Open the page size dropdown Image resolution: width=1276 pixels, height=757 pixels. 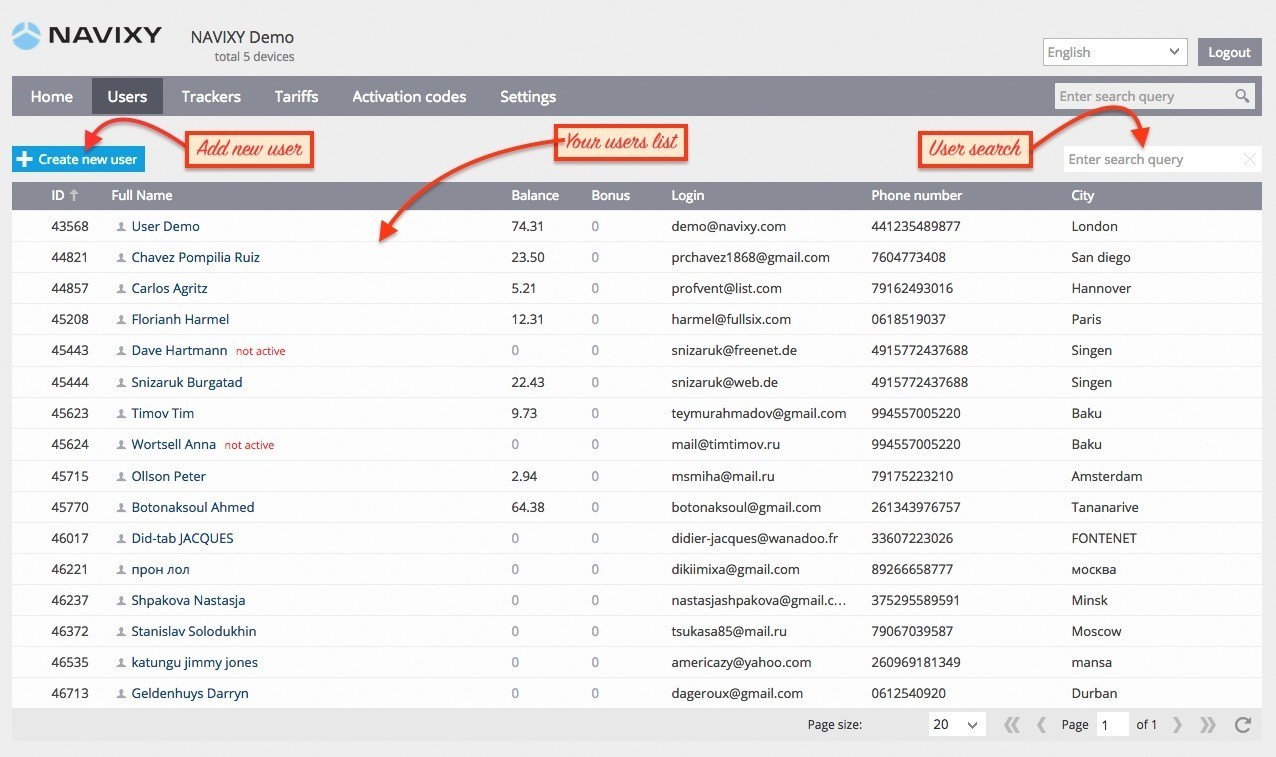click(957, 725)
